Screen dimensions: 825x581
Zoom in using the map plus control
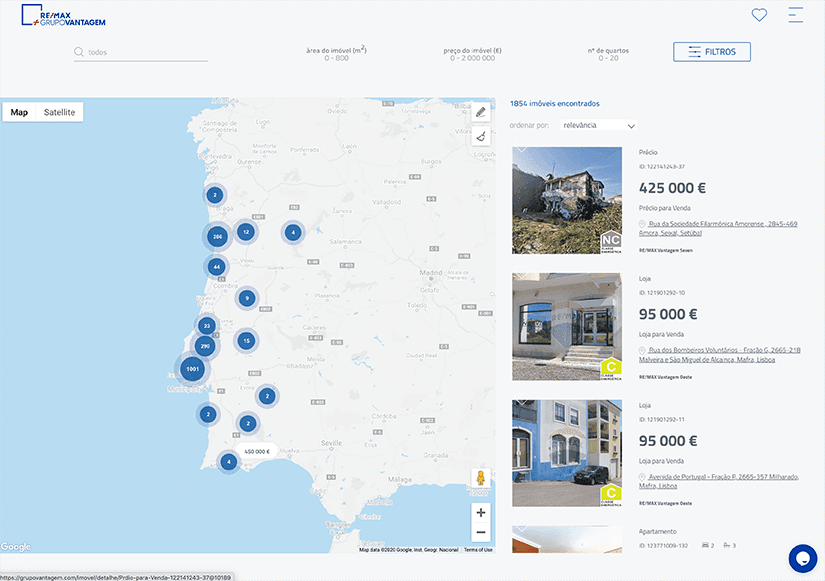click(x=480, y=513)
